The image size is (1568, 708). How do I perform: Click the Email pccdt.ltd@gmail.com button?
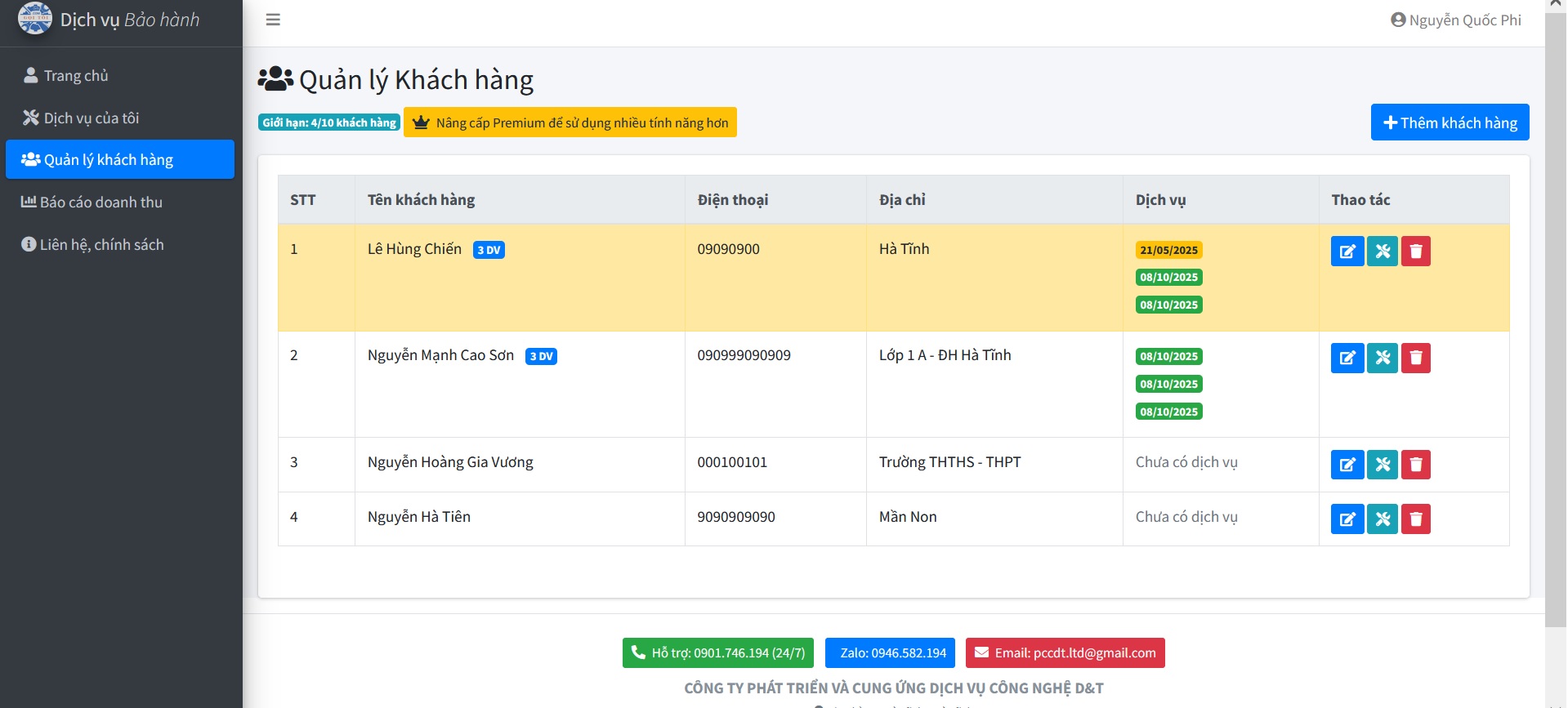point(1064,653)
